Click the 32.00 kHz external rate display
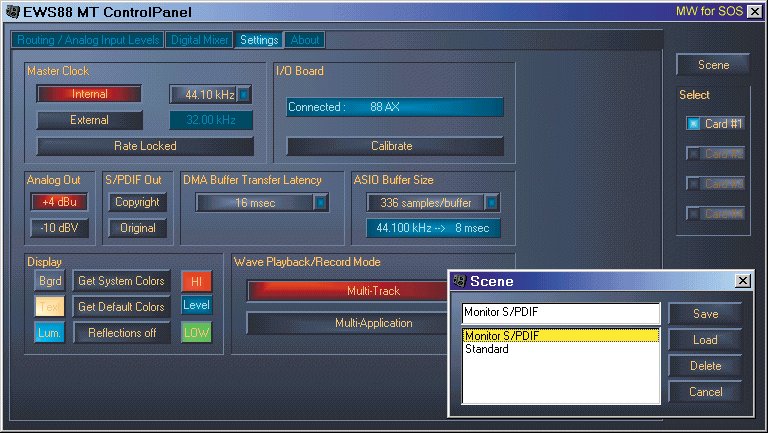The height and width of the screenshot is (433, 768). (211, 120)
